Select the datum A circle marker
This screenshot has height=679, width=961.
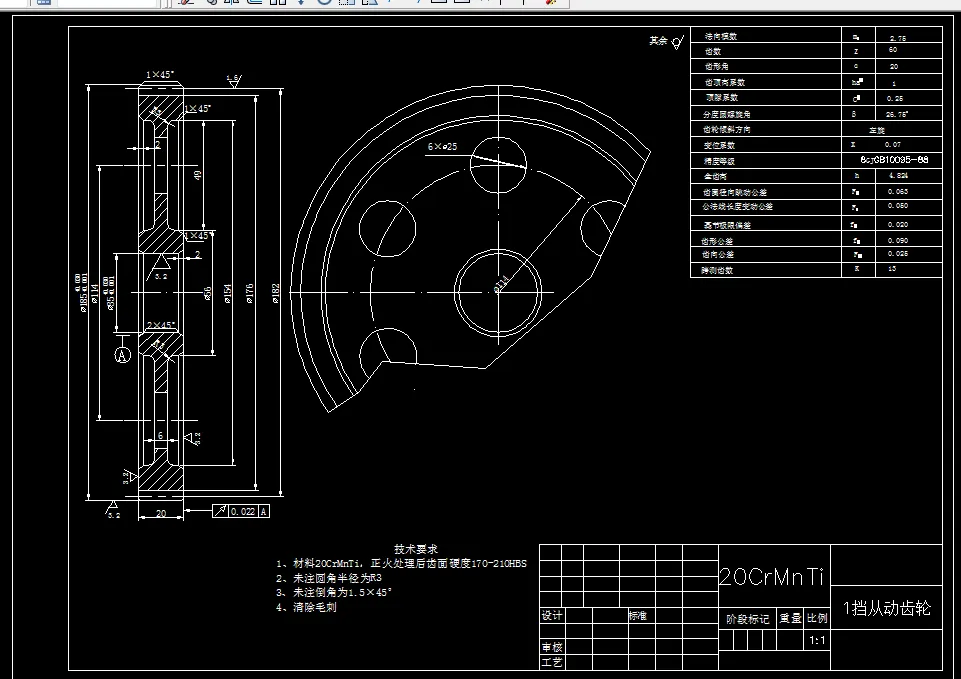(x=123, y=355)
